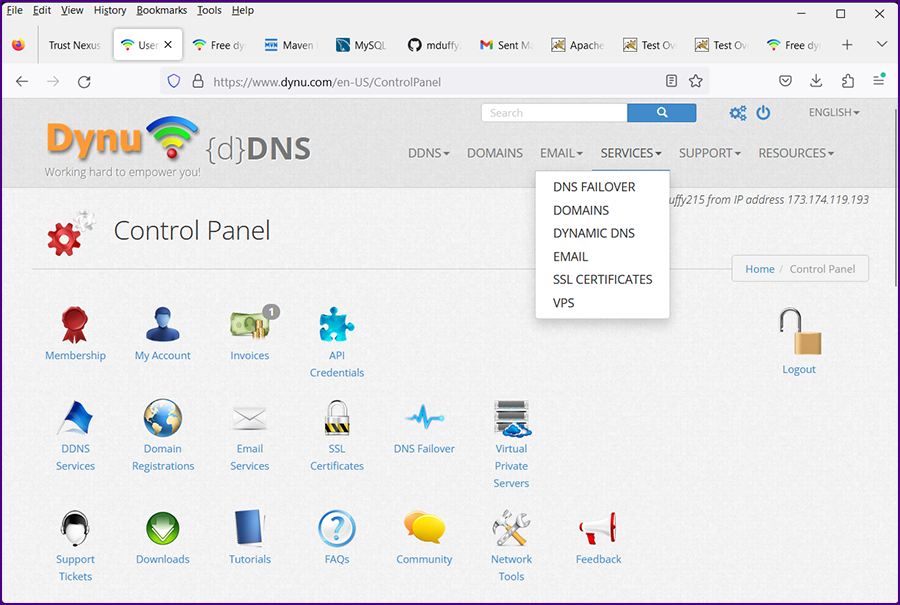Screen dimensions: 900x605
Task: Click the site Search input field
Action: (x=553, y=113)
